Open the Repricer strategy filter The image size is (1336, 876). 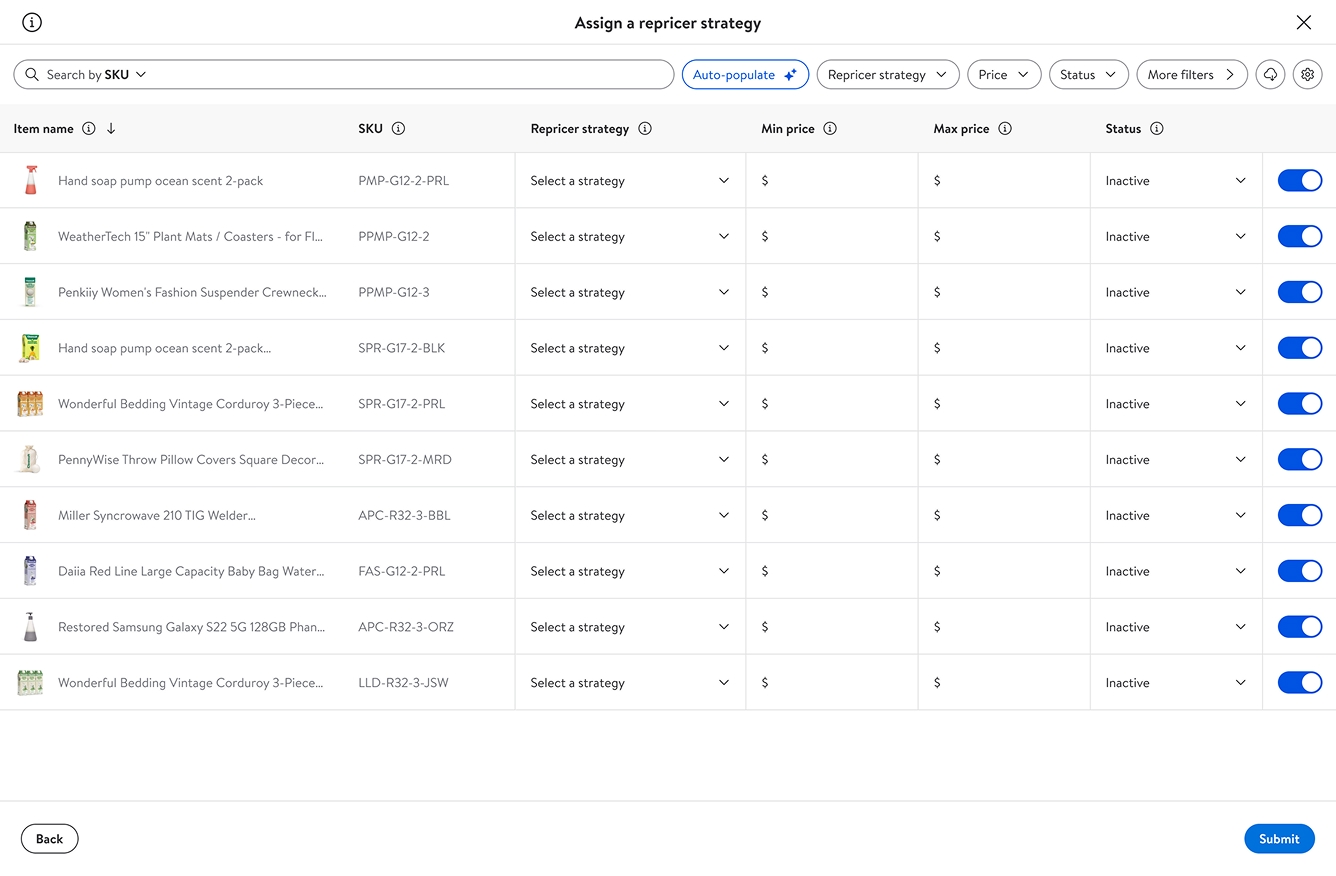coord(887,75)
